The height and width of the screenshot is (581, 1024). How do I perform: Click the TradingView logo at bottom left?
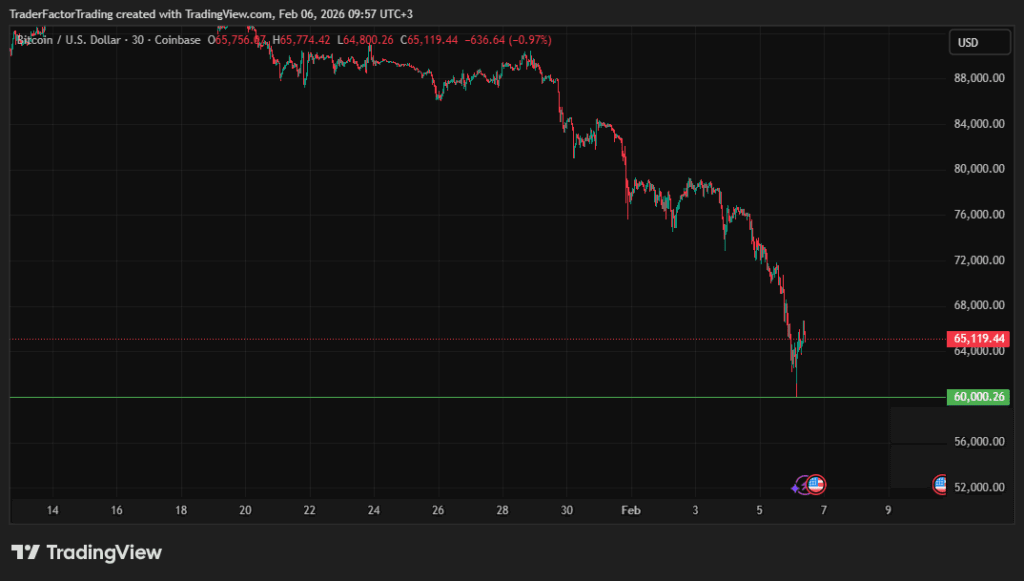pos(86,552)
